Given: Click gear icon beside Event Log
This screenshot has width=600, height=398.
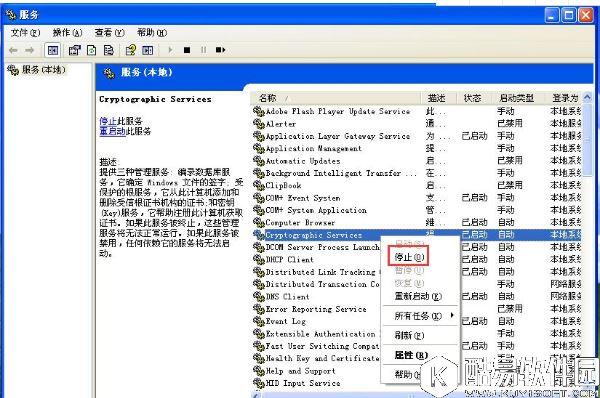Looking at the screenshot, I should (x=259, y=321).
